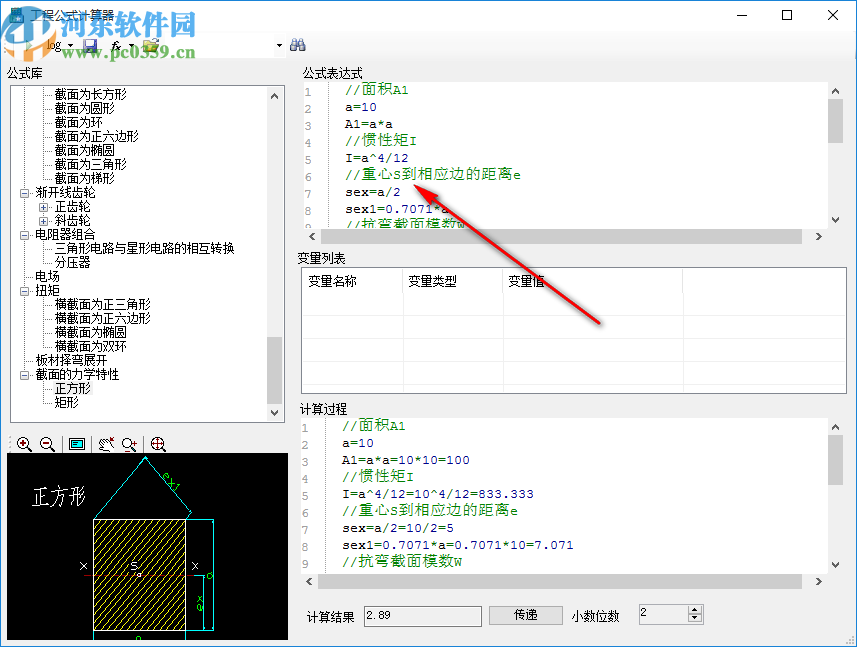Select 截面为圆形 in formula library
The image size is (857, 647).
(x=85, y=108)
